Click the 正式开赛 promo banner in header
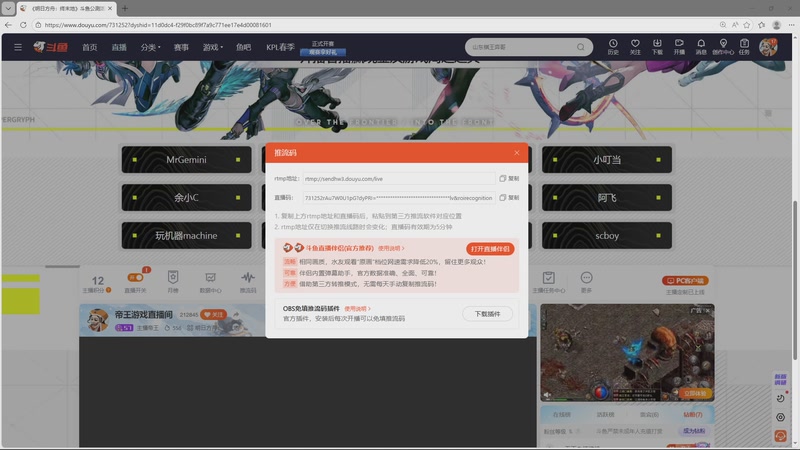The image size is (800, 450). [x=323, y=48]
